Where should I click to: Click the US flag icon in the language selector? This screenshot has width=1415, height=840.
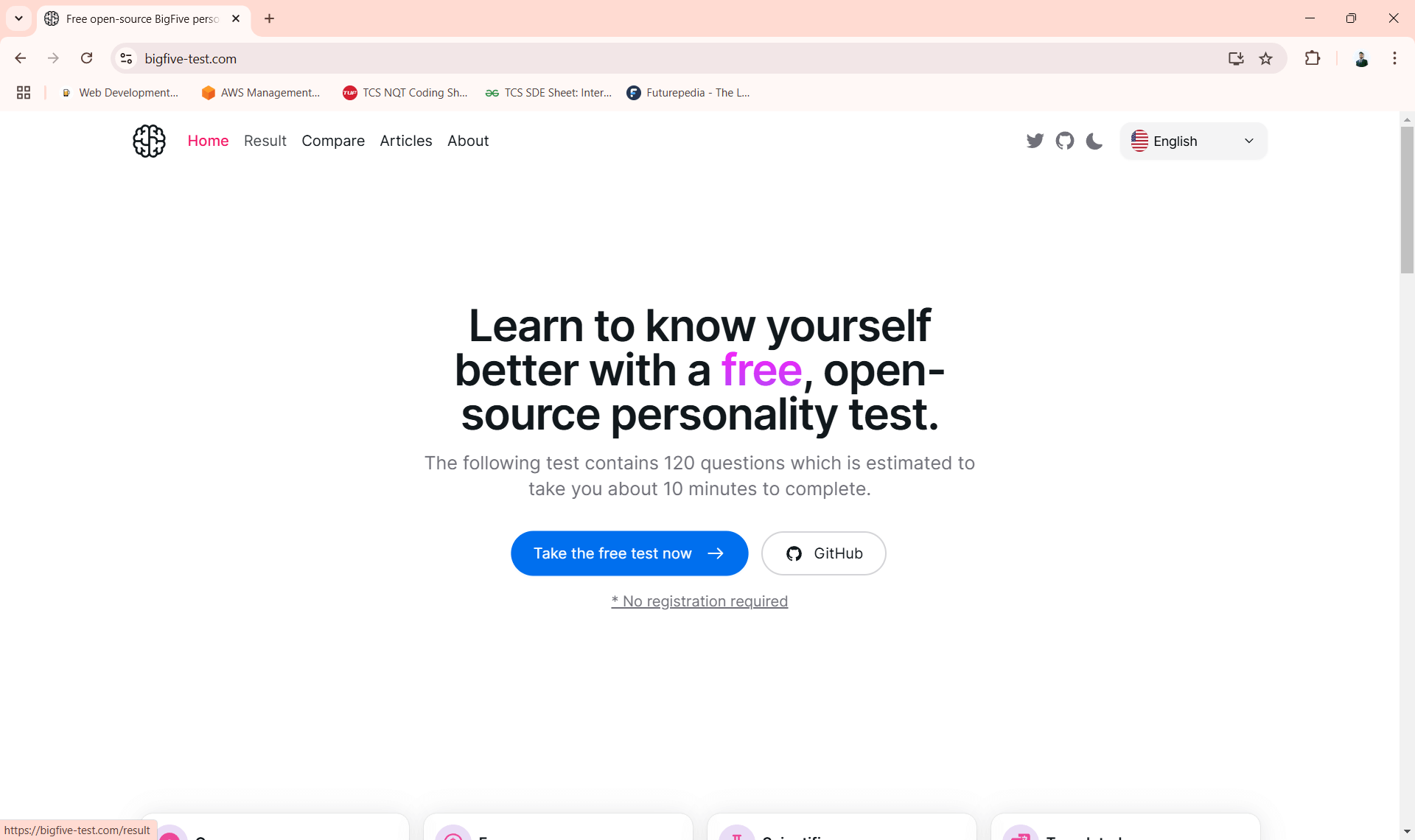pyautogui.click(x=1141, y=141)
